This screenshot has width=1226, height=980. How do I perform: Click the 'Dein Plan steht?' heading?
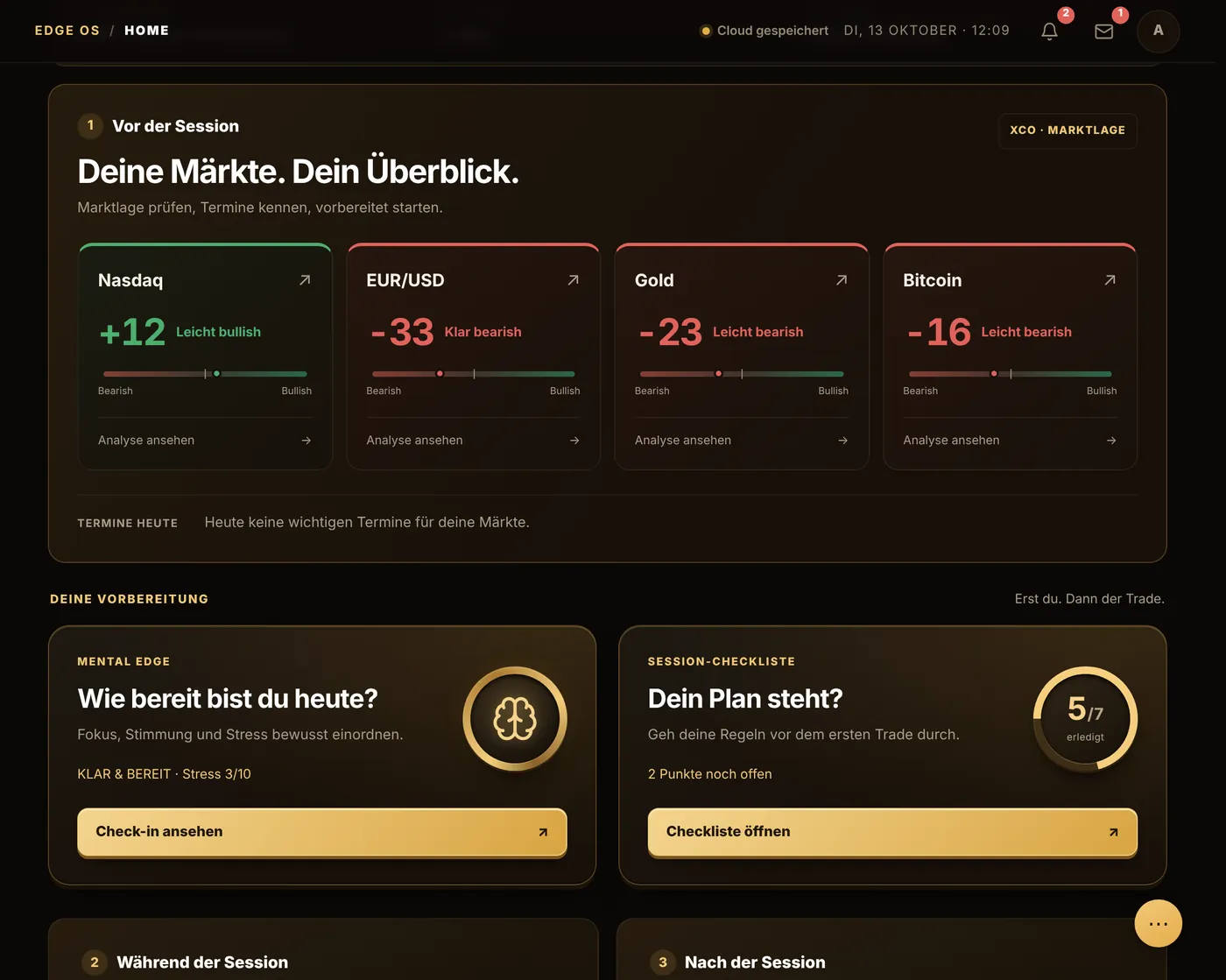(x=745, y=699)
